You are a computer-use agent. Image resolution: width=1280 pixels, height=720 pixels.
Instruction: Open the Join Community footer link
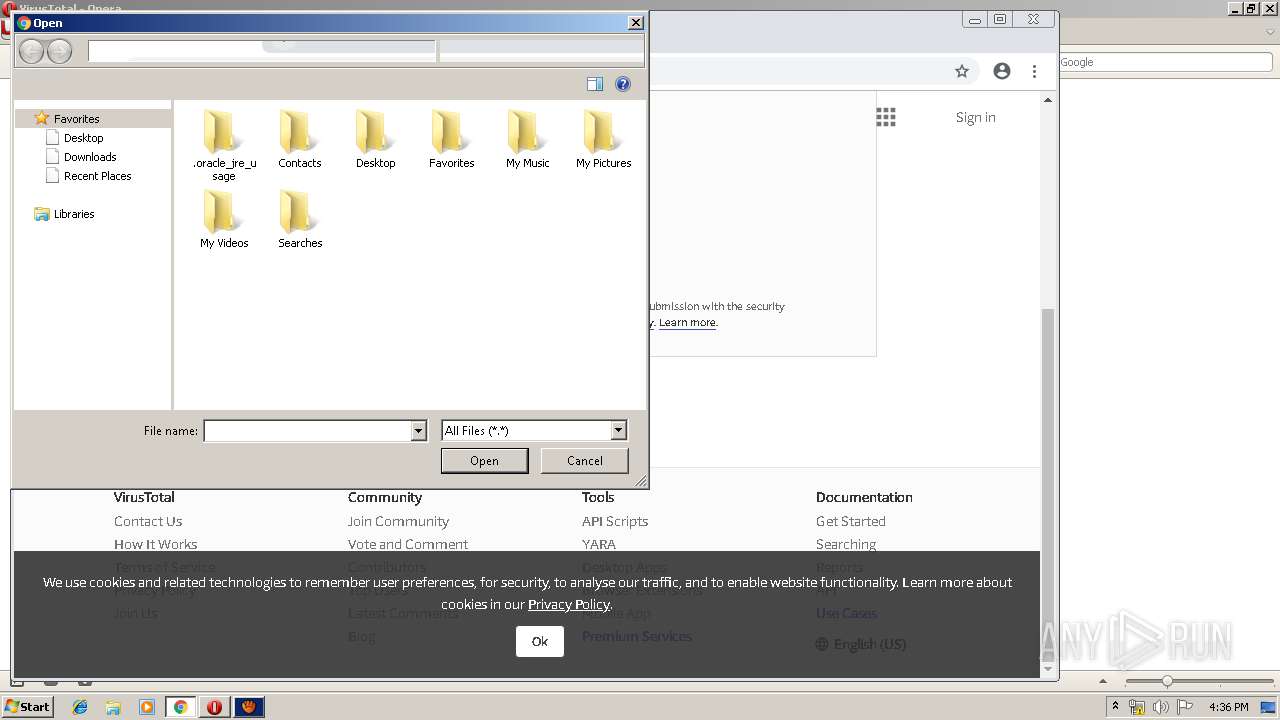398,521
